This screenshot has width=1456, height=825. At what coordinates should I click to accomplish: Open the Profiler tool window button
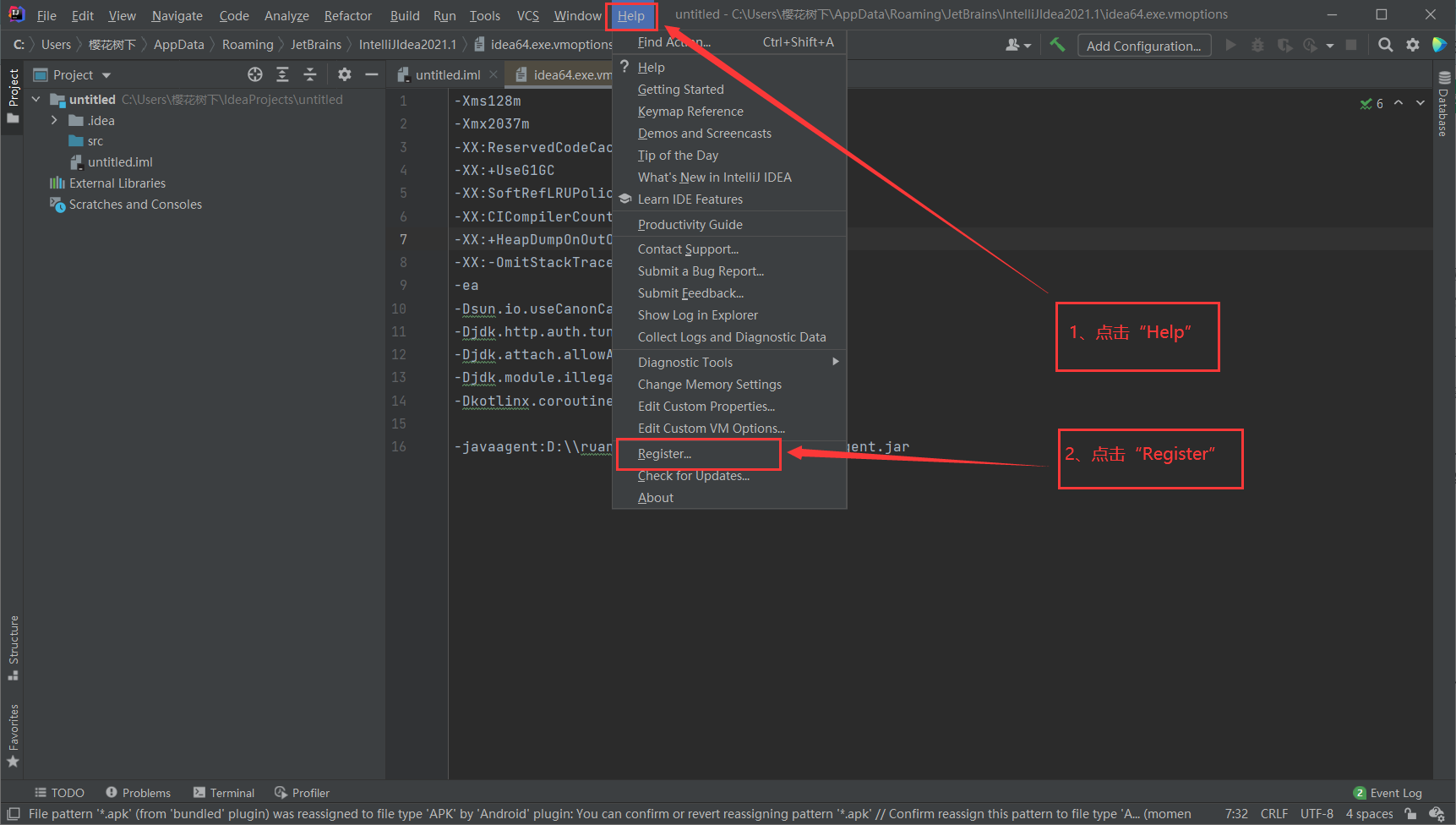pyautogui.click(x=302, y=793)
